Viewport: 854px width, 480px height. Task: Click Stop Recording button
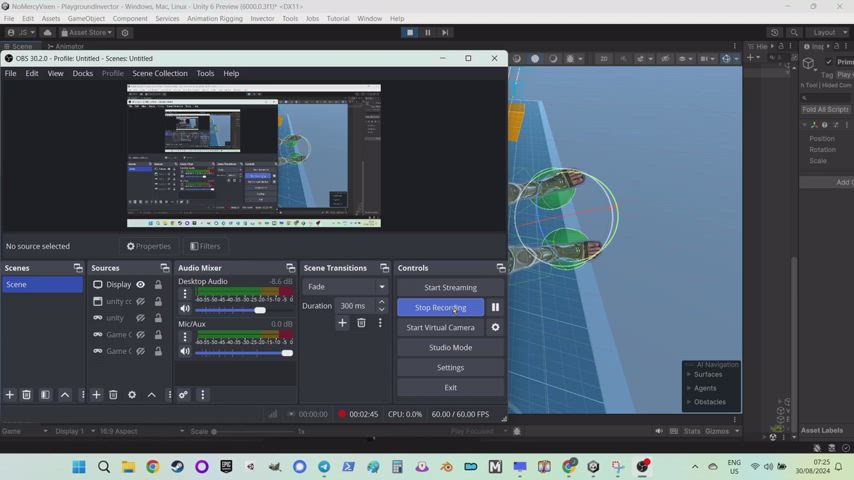[441, 307]
